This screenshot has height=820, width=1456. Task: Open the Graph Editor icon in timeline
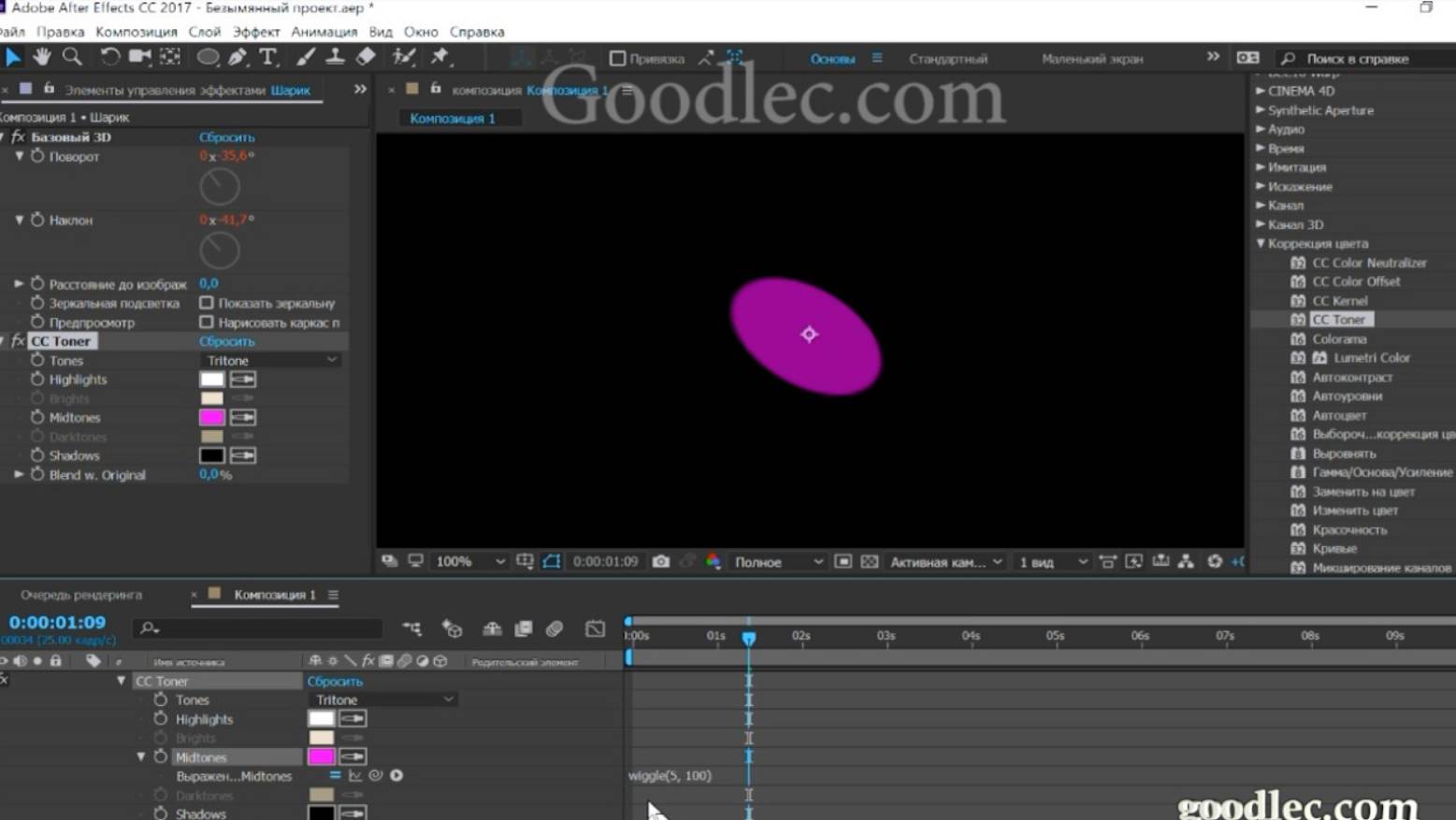[595, 628]
